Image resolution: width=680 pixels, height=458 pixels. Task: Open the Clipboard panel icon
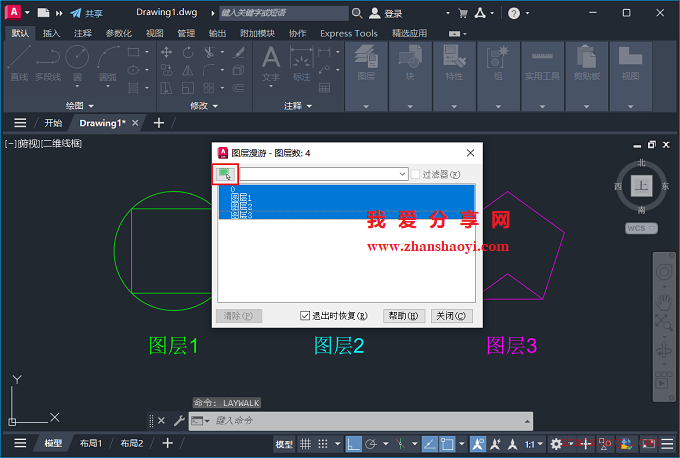tap(586, 63)
